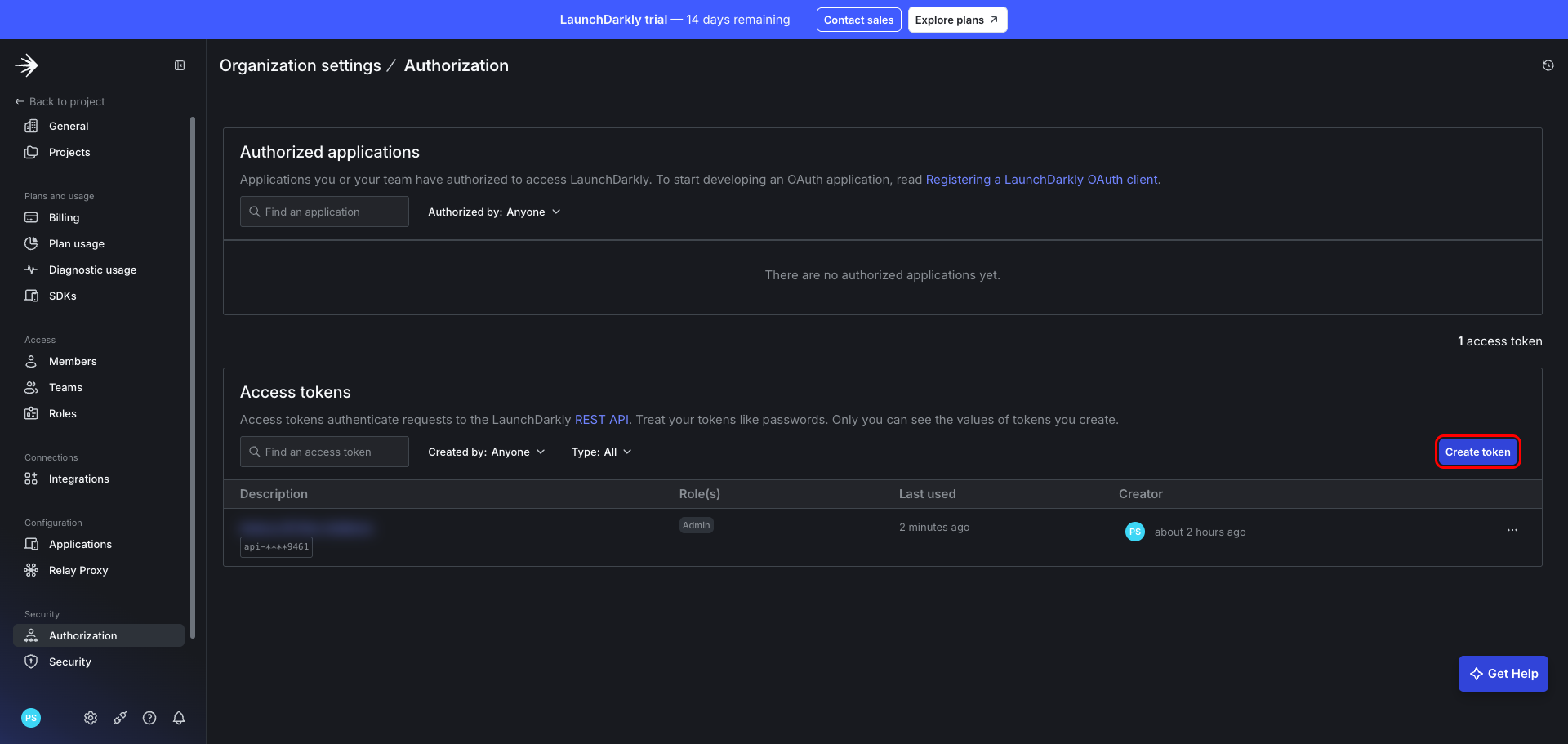Click the PS creator avatar in the token row
Viewport: 1568px width, 744px height.
[1135, 532]
